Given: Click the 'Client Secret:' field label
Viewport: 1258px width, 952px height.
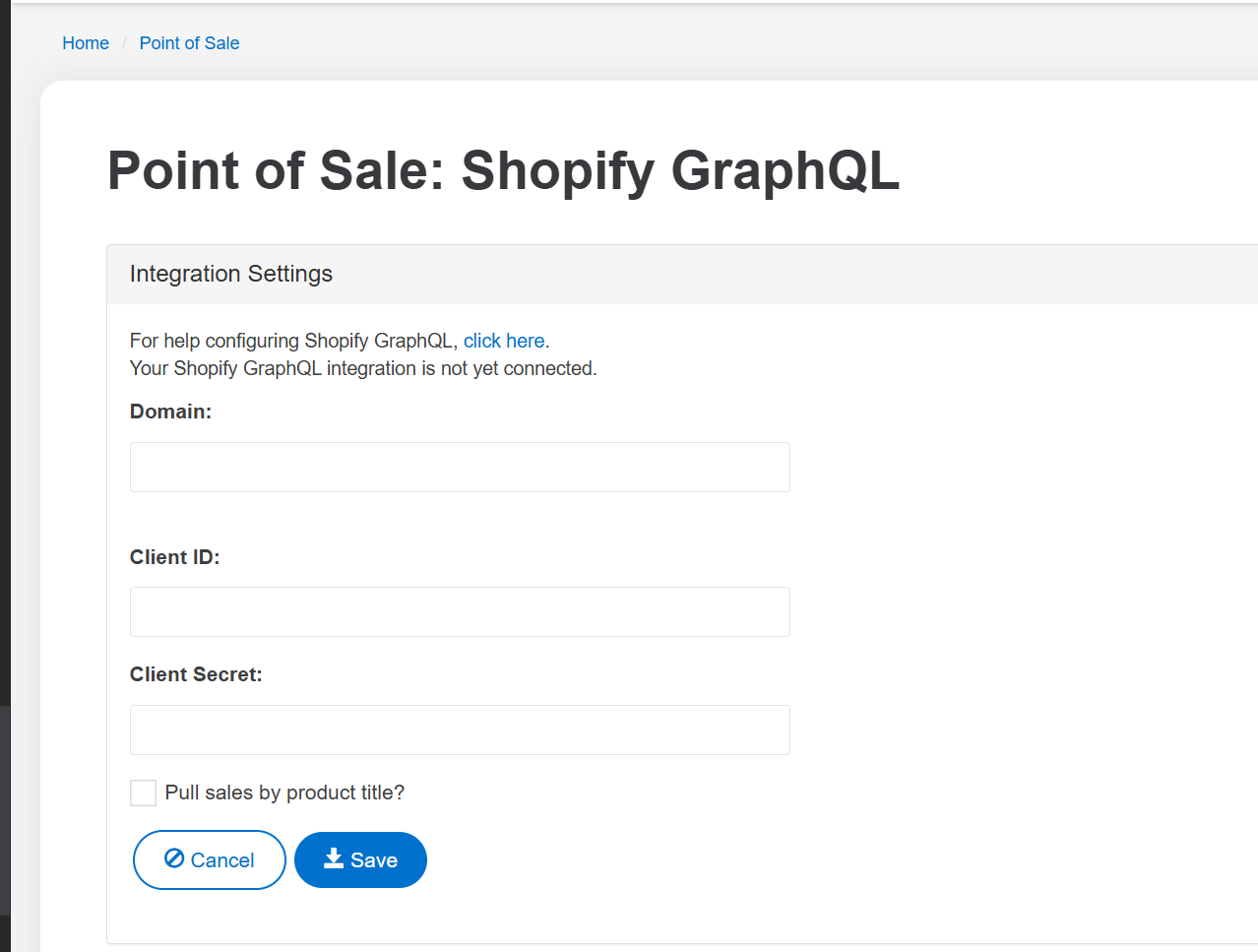Looking at the screenshot, I should [x=196, y=674].
